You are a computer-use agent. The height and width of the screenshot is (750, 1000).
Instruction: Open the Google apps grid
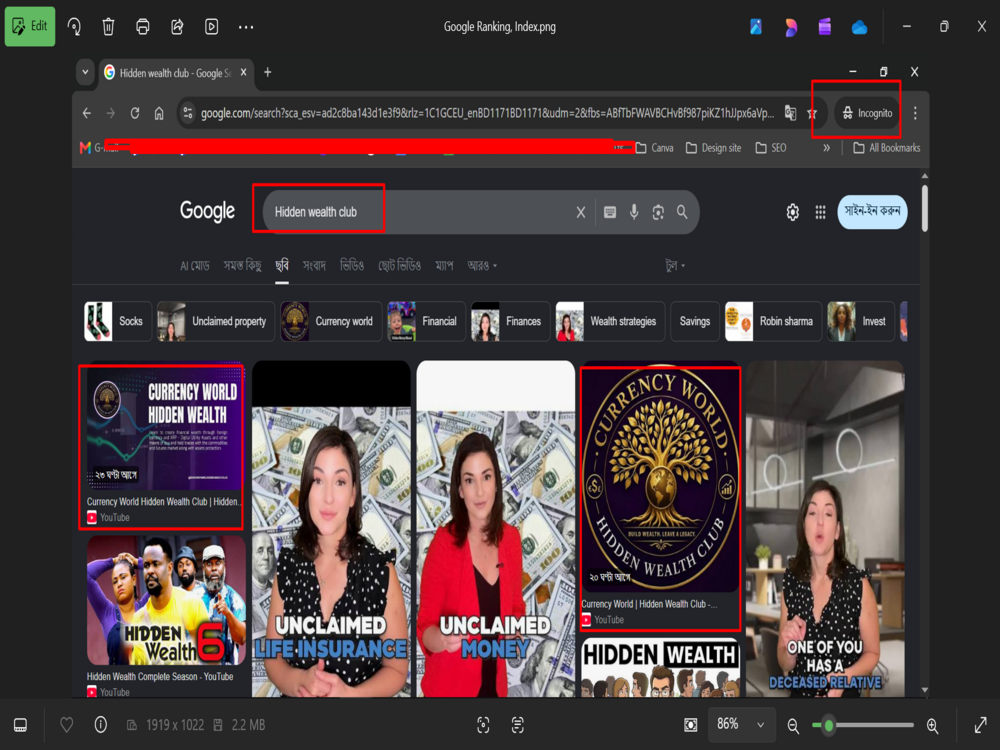[x=821, y=212]
